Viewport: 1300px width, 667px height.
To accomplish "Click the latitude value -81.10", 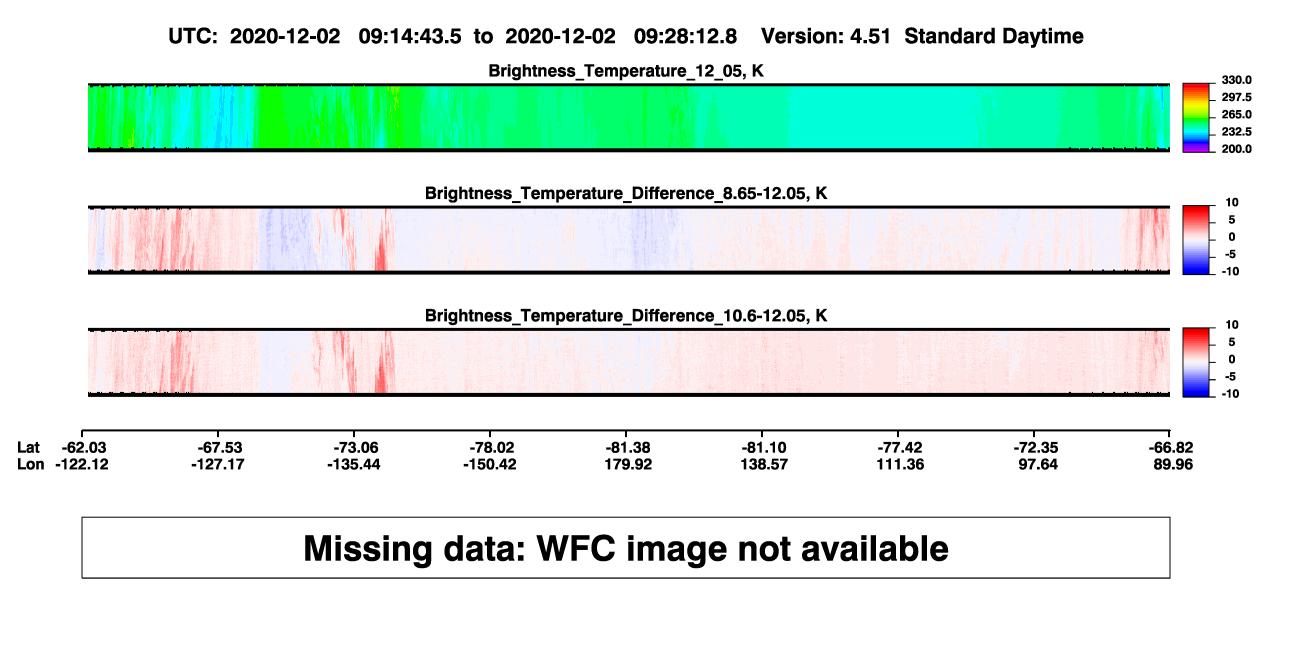I will tap(762, 447).
